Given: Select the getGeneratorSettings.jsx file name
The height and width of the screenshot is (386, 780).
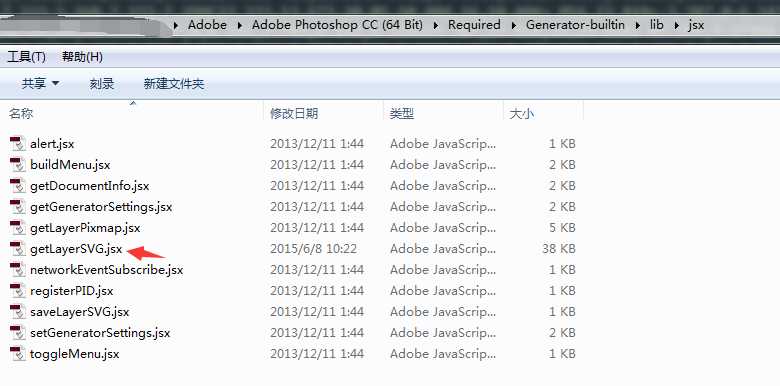Looking at the screenshot, I should (101, 206).
